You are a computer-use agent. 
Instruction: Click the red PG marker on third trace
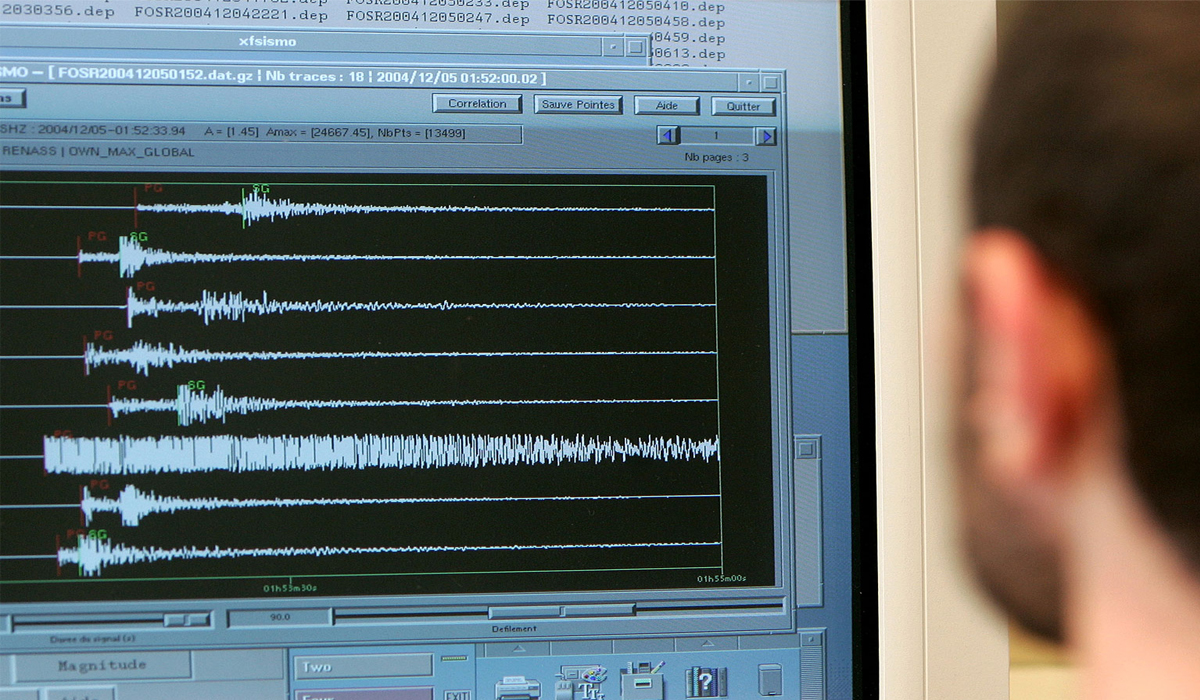146,287
